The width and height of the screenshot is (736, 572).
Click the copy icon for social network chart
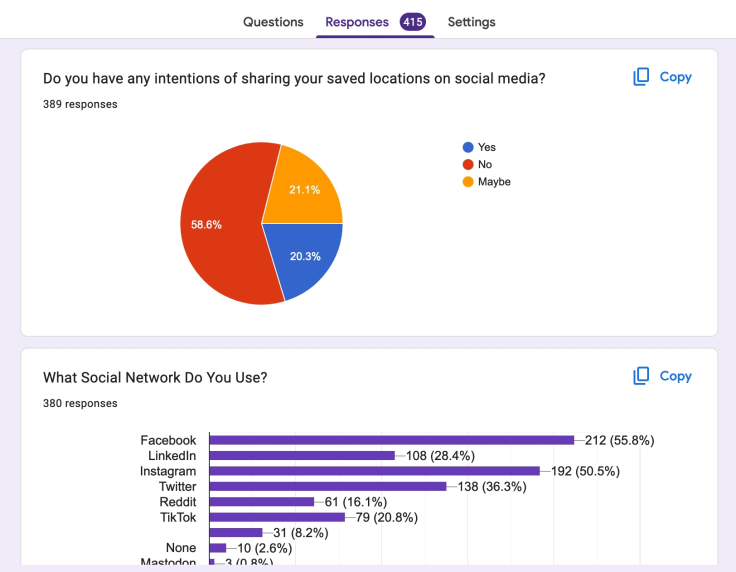(x=641, y=376)
